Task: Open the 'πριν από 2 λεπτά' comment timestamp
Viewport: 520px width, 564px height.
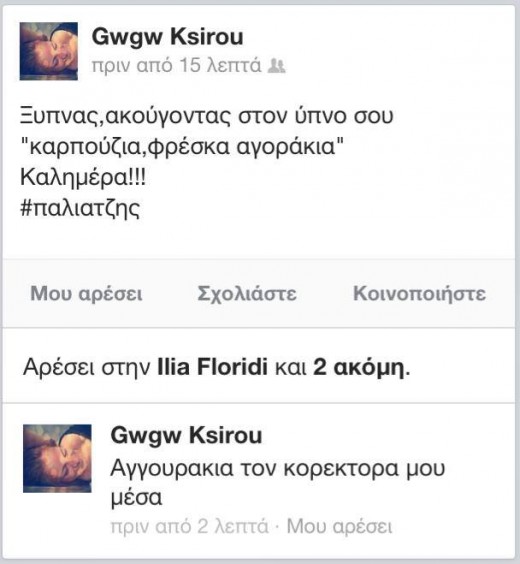Action: click(x=190, y=527)
